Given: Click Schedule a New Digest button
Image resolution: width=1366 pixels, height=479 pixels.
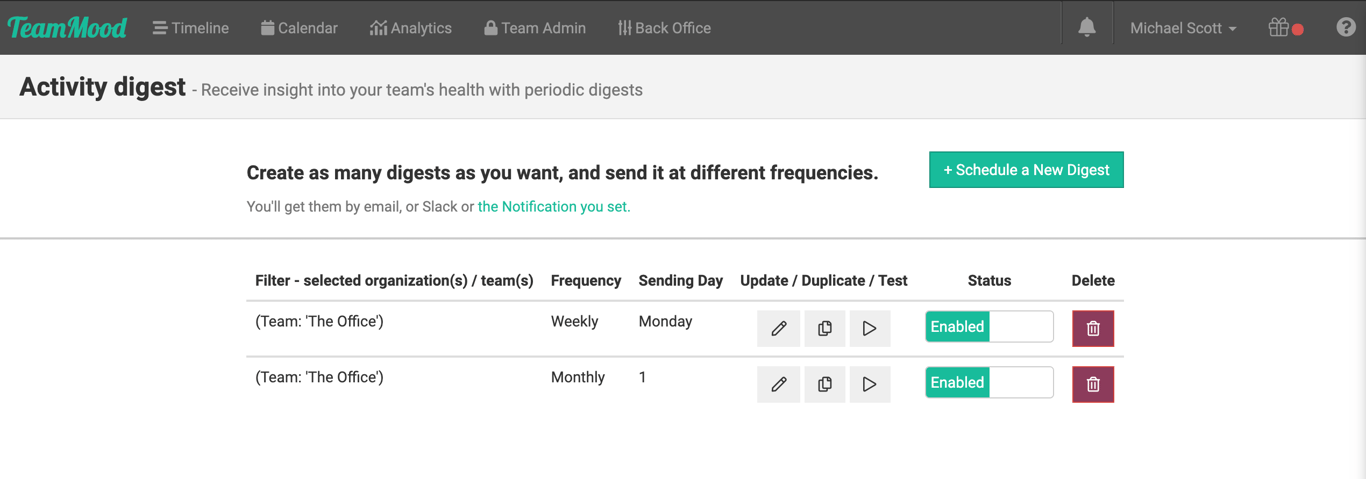Looking at the screenshot, I should pos(1025,170).
